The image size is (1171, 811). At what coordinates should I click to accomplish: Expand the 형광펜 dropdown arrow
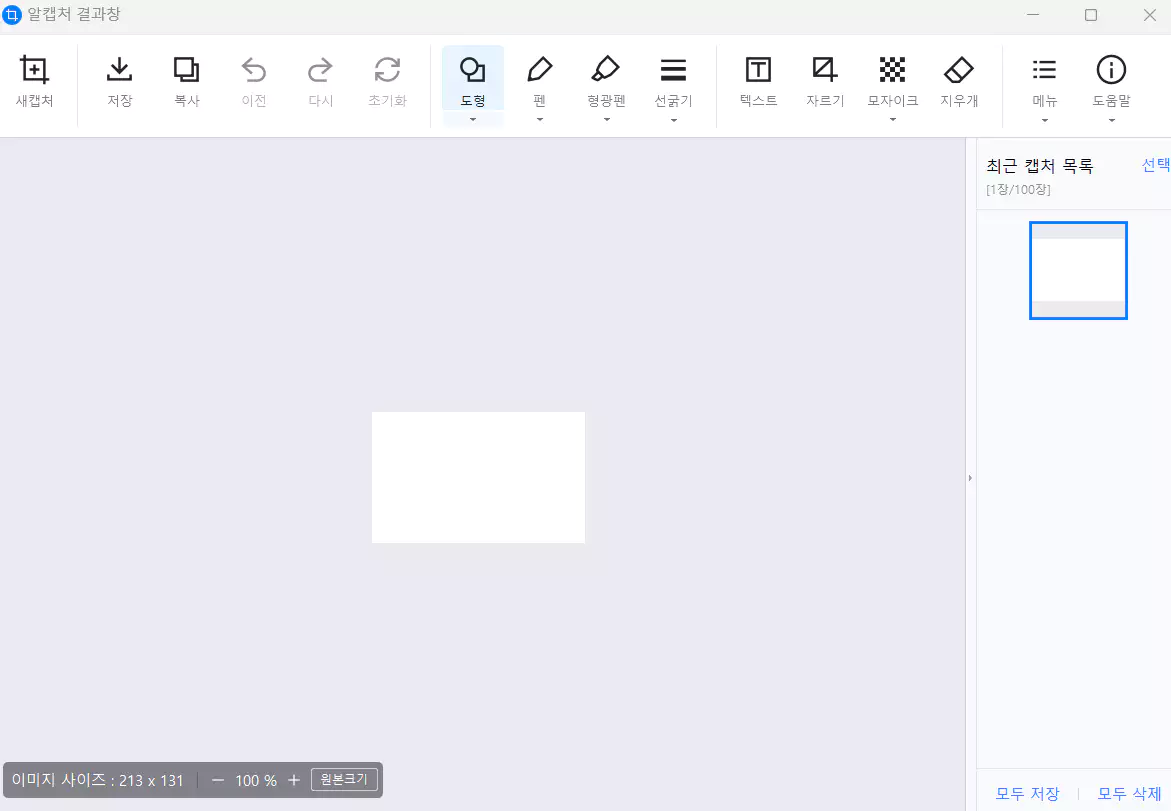(x=606, y=119)
